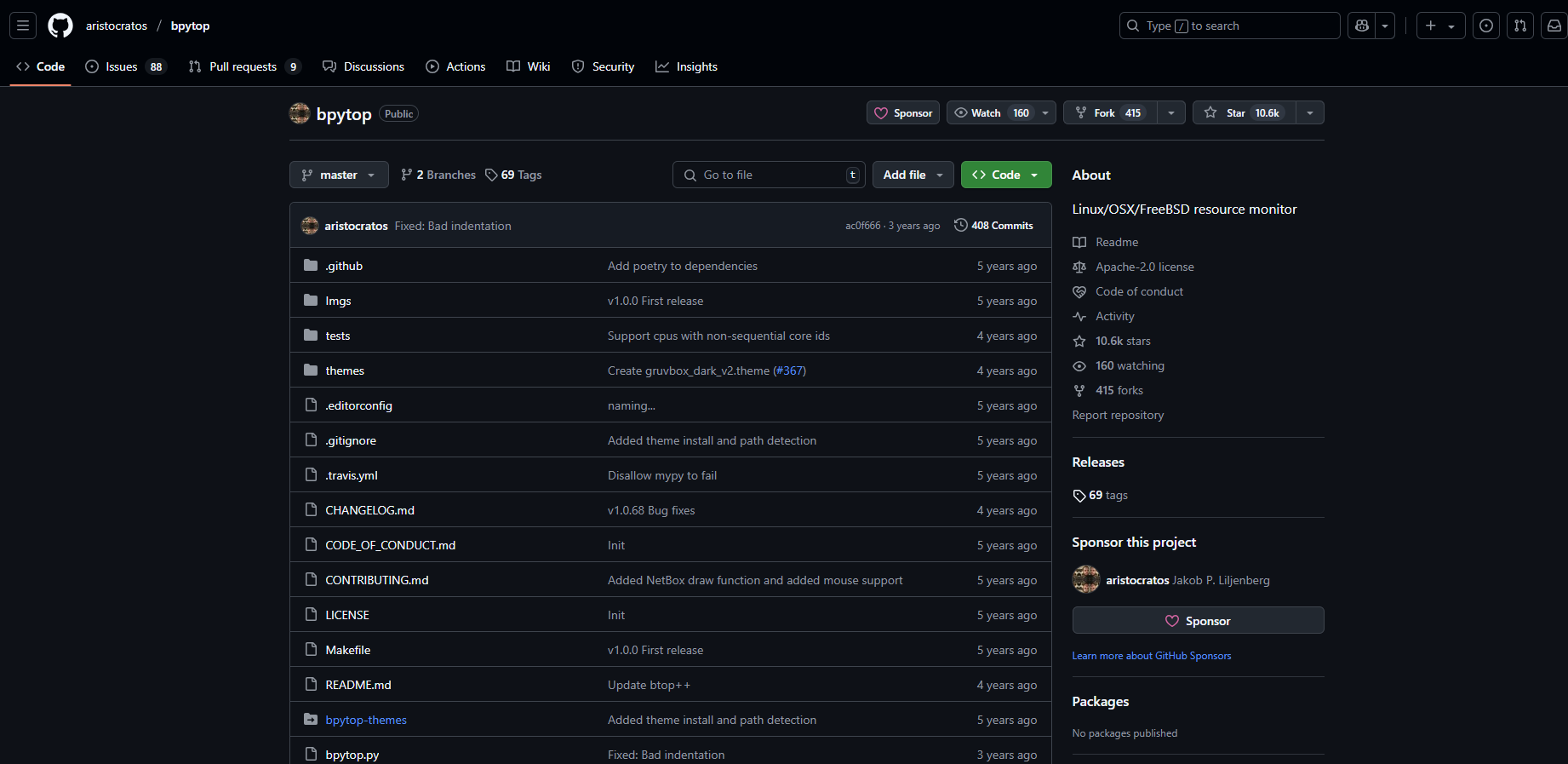Star the bpytop repository

(x=1245, y=112)
